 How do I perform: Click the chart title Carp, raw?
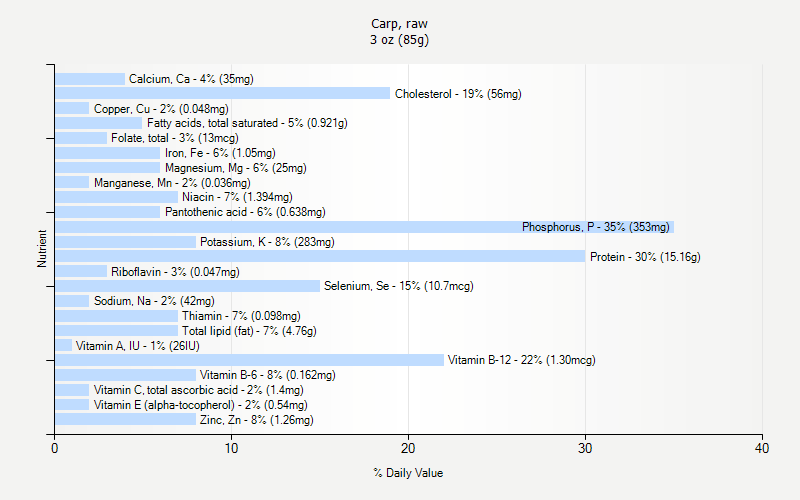(x=399, y=23)
